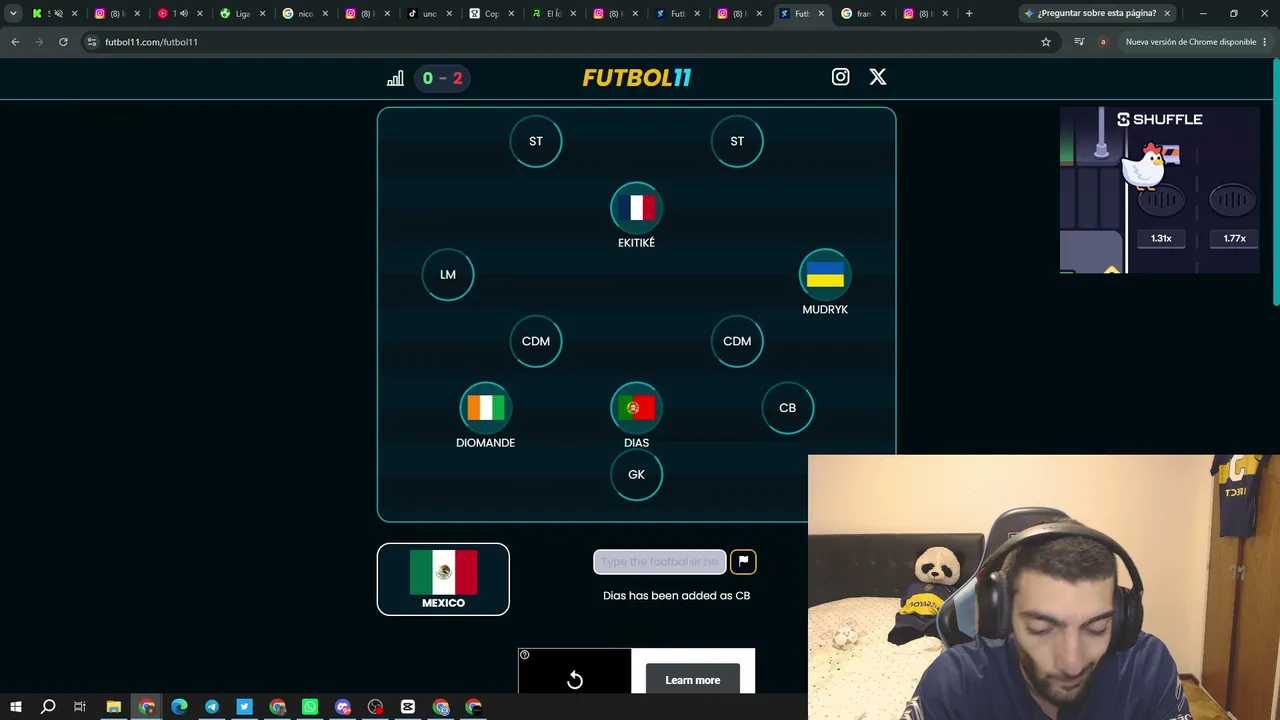This screenshot has height=720, width=1280.
Task: Open Futbol11's X (Twitter) icon
Action: pyautogui.click(x=878, y=77)
